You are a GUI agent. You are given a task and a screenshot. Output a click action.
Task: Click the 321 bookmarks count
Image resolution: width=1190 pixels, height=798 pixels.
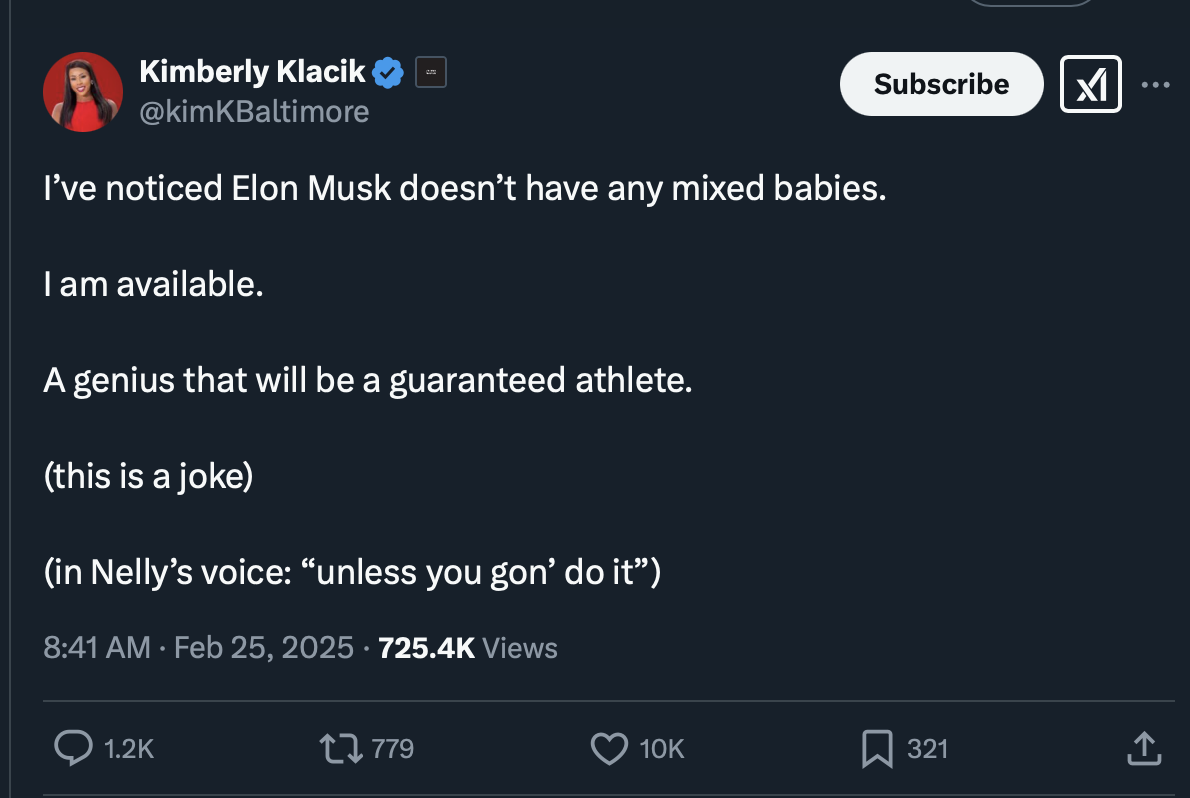point(927,749)
